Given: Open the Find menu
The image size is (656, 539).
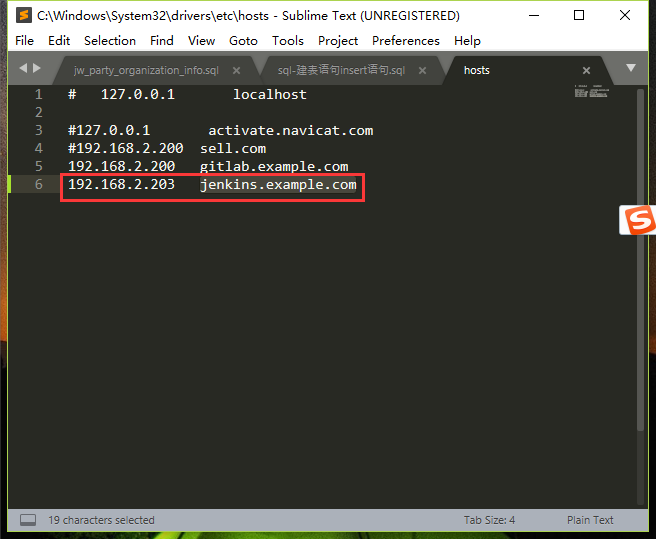Looking at the screenshot, I should pos(162,41).
